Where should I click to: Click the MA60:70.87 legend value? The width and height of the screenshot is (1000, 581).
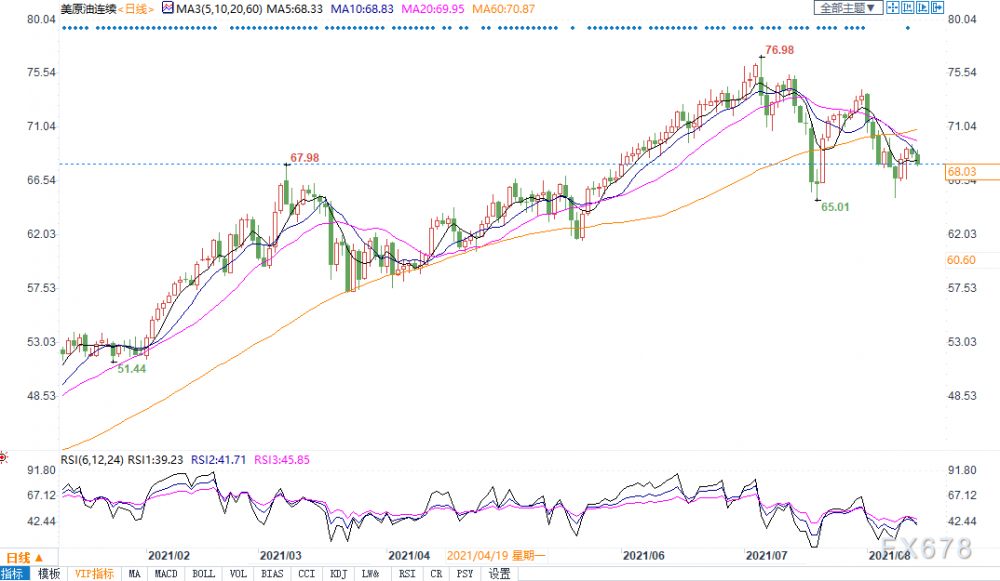point(503,9)
